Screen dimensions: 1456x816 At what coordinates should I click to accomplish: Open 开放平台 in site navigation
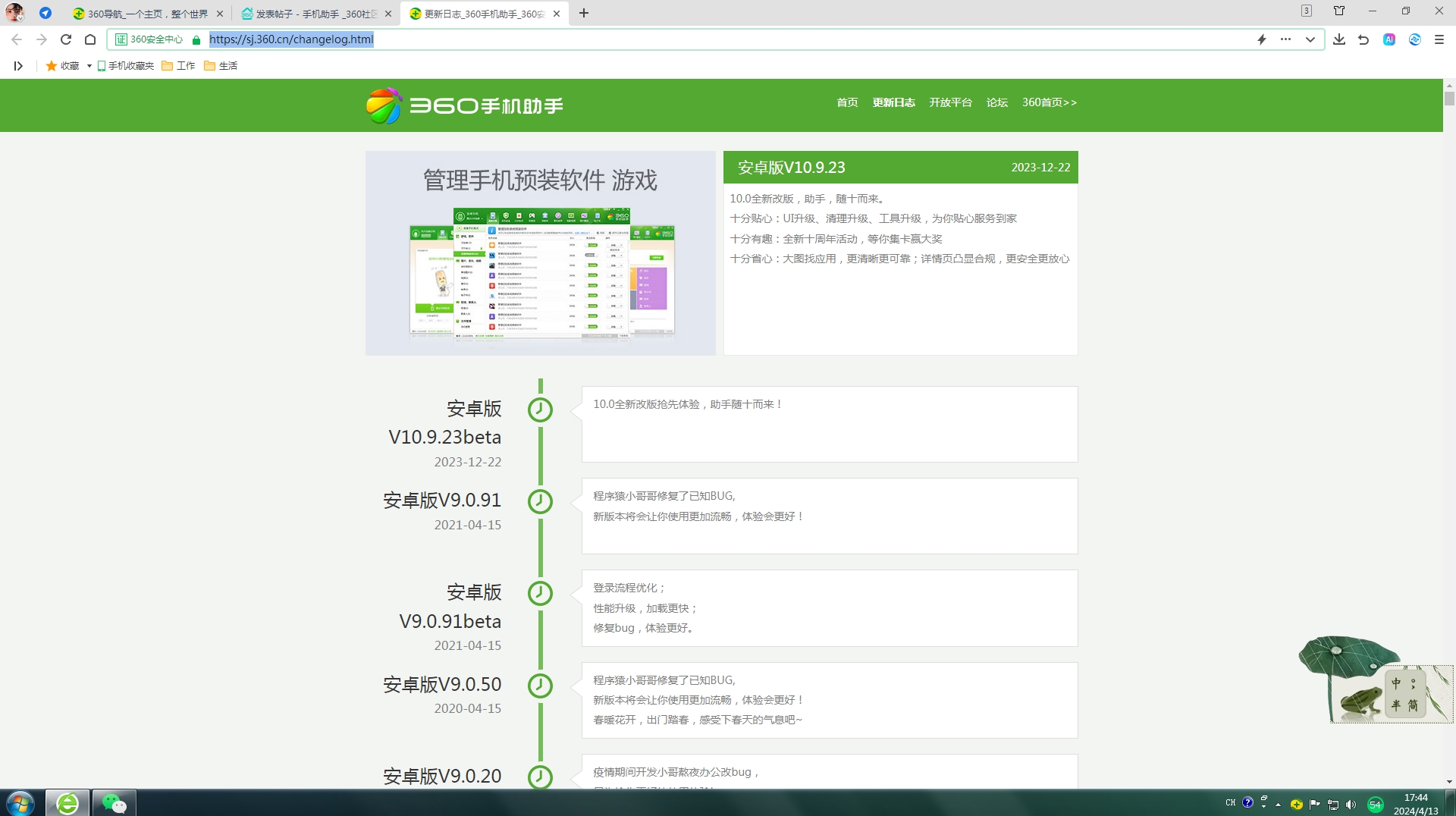tap(950, 102)
